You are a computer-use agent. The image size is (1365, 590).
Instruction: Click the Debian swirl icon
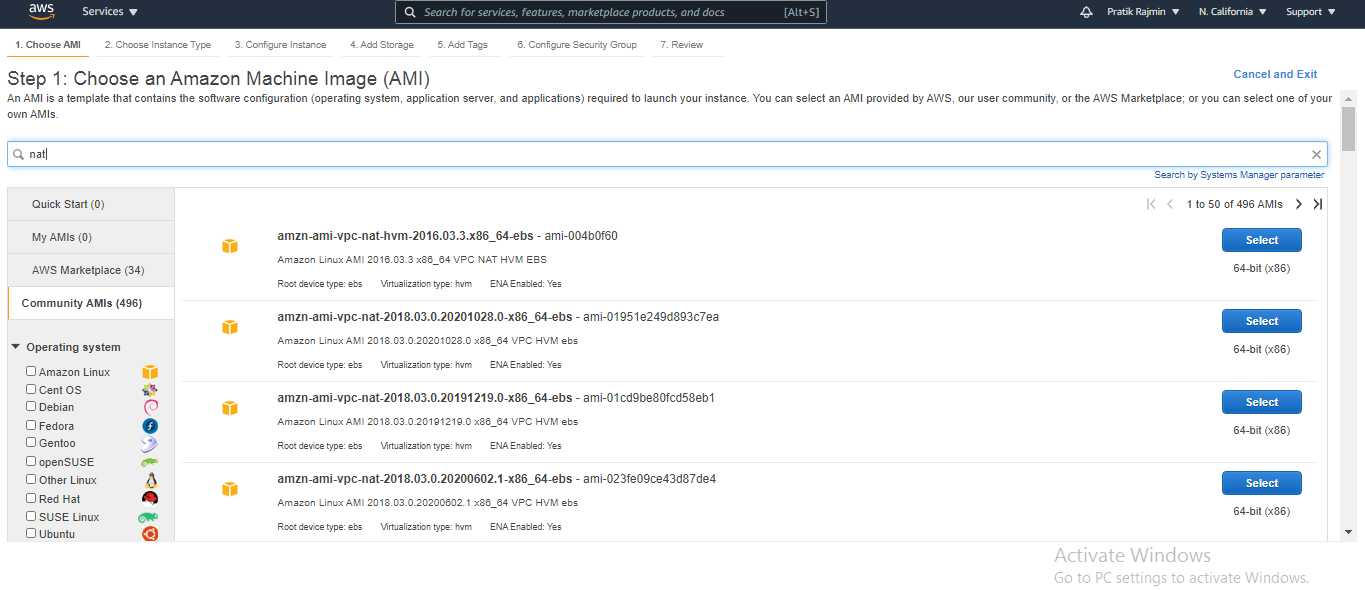(150, 407)
